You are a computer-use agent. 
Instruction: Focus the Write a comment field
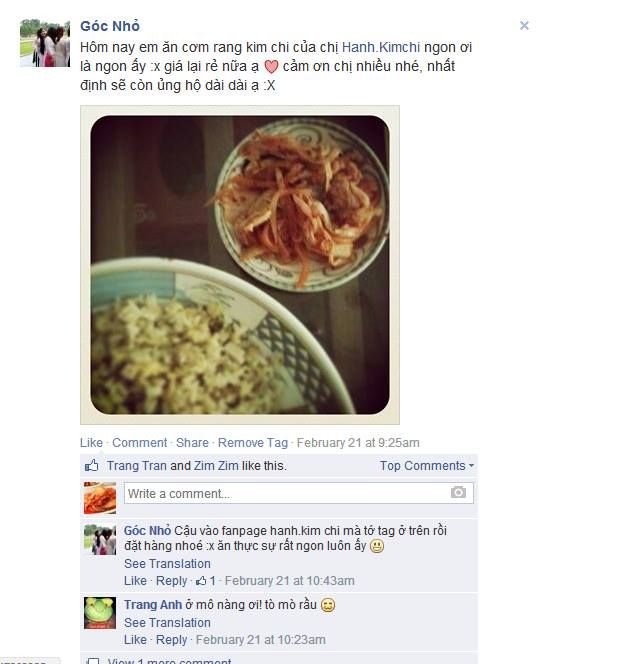point(299,493)
